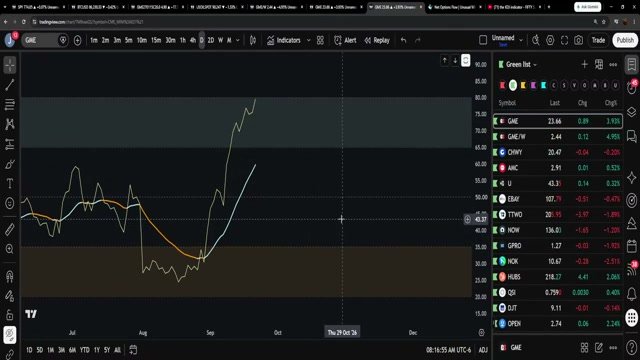Click the GME symbol search field
This screenshot has height=360, width=640.
click(39, 40)
